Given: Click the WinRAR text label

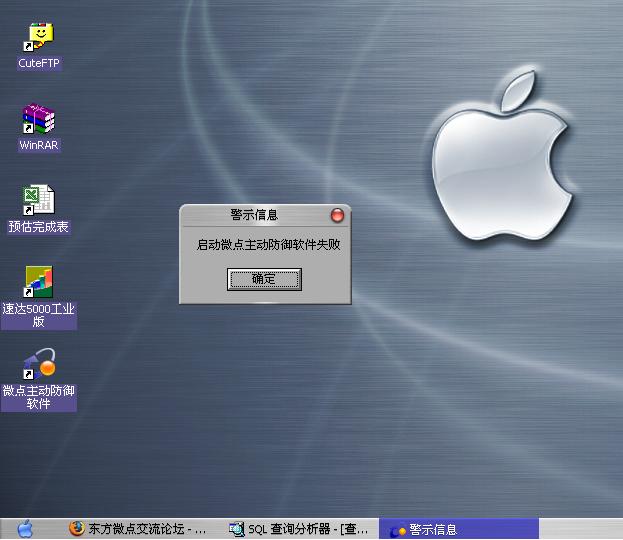Looking at the screenshot, I should (x=40, y=145).
